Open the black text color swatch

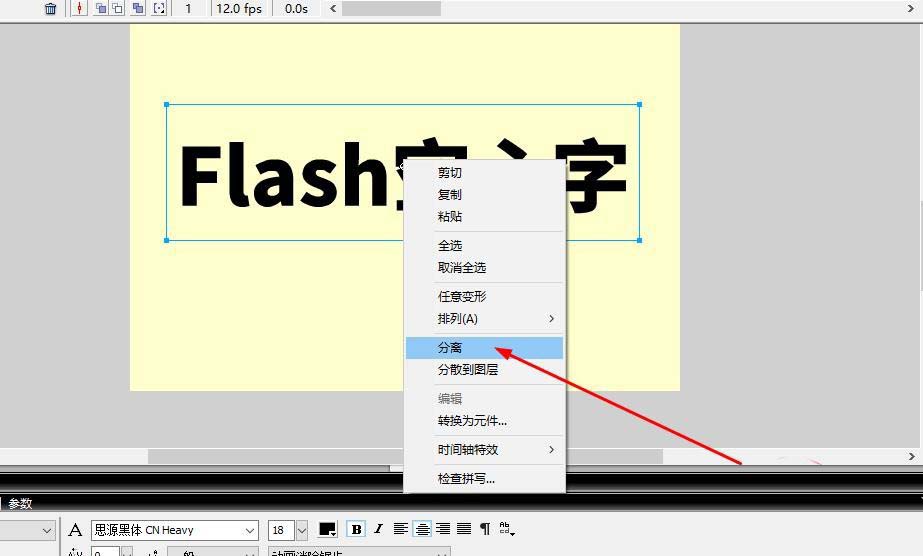coord(327,530)
